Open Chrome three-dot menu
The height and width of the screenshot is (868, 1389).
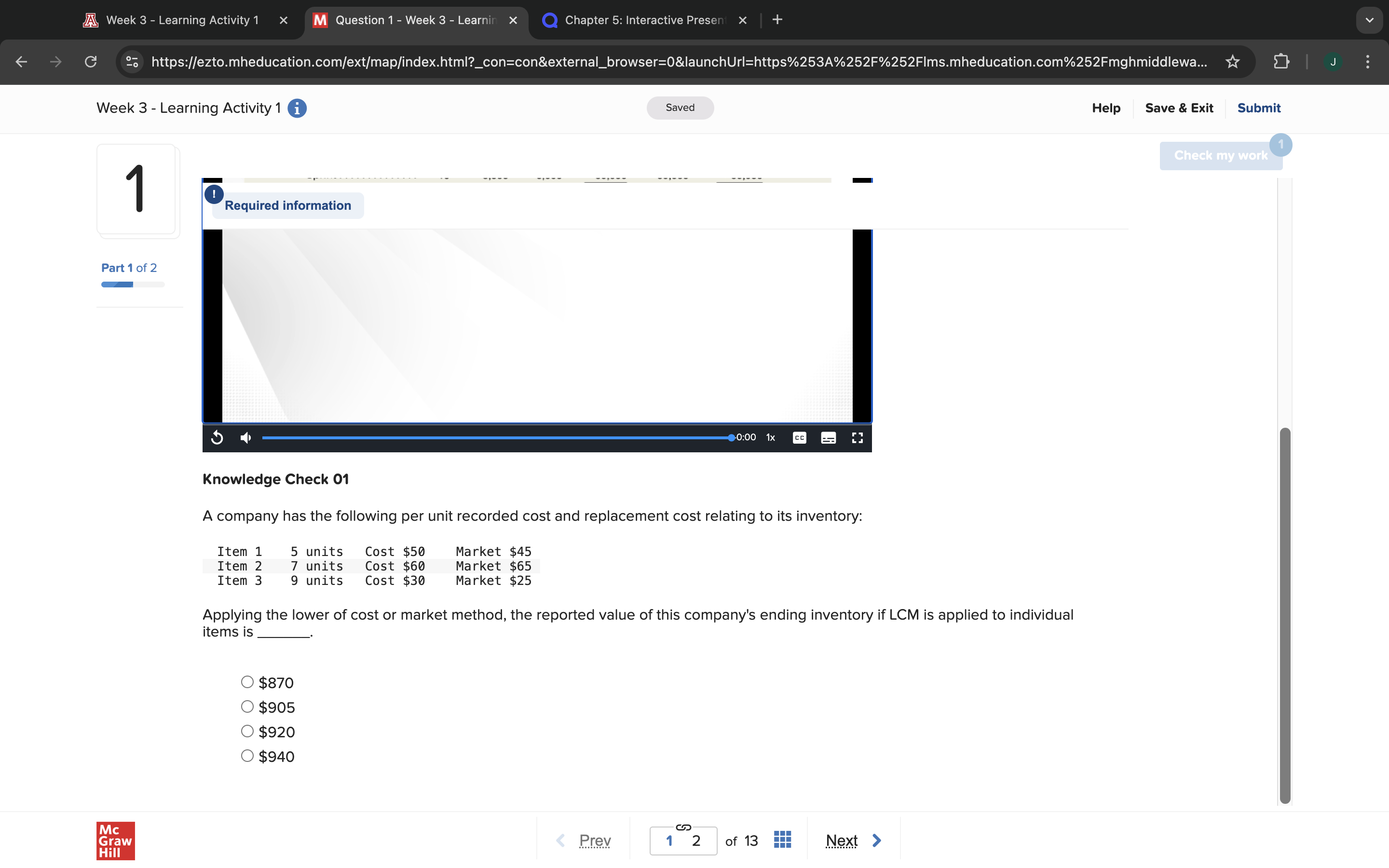(x=1367, y=62)
